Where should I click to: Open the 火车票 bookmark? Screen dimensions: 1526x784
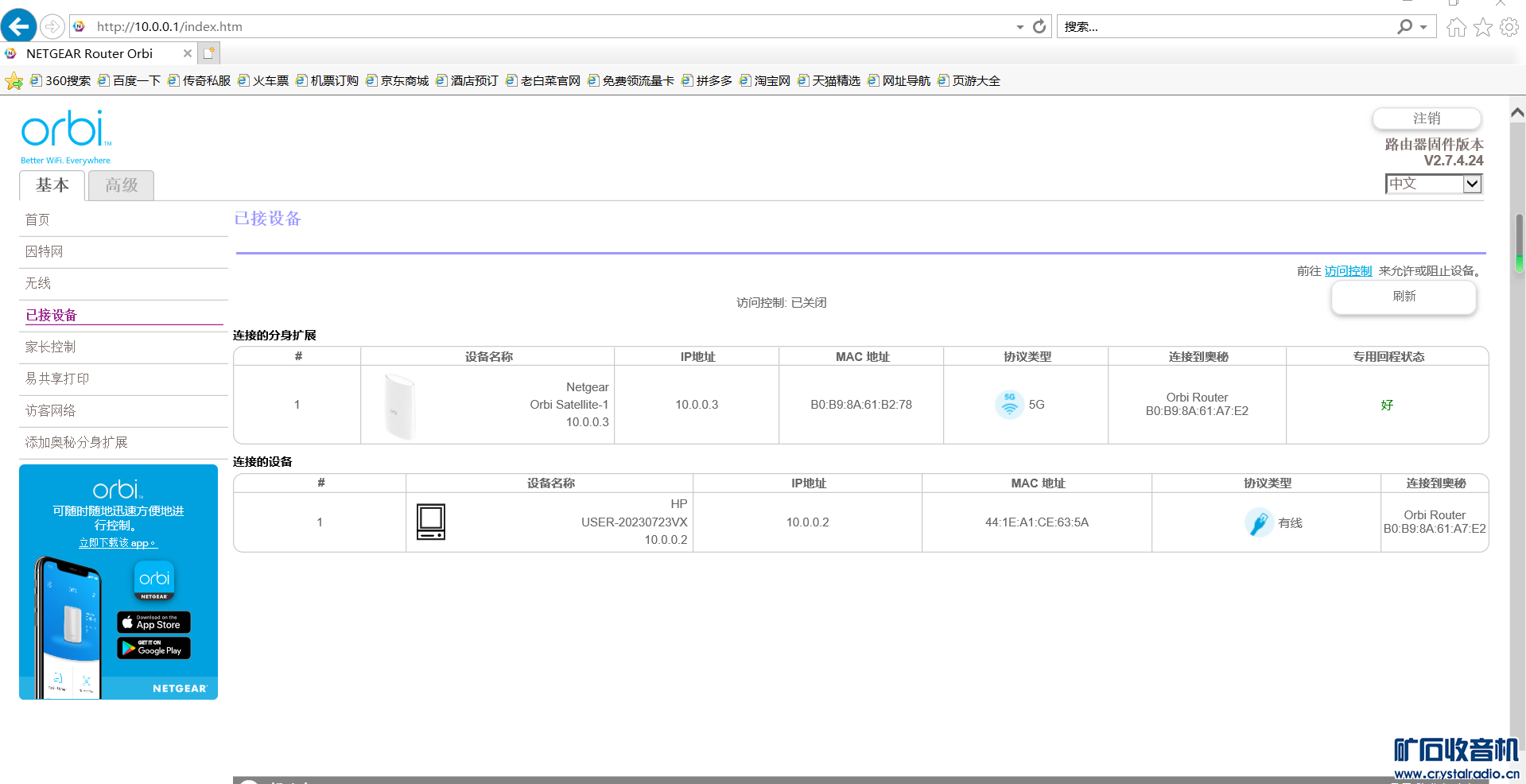[x=263, y=81]
